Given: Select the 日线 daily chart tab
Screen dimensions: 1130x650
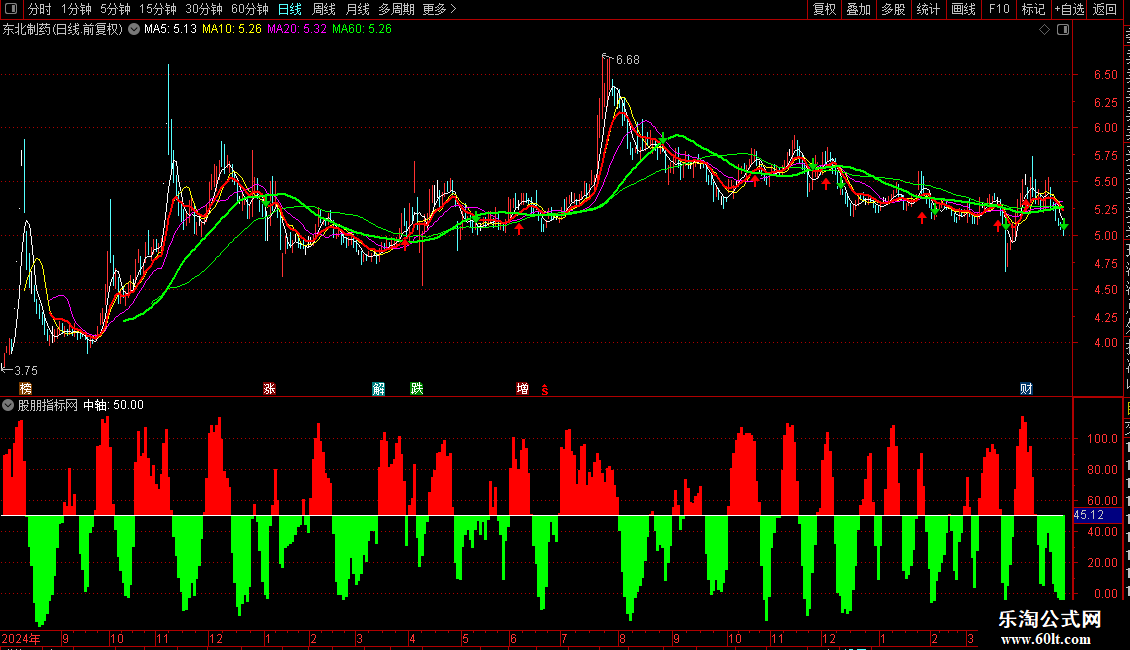Looking at the screenshot, I should tap(290, 9).
